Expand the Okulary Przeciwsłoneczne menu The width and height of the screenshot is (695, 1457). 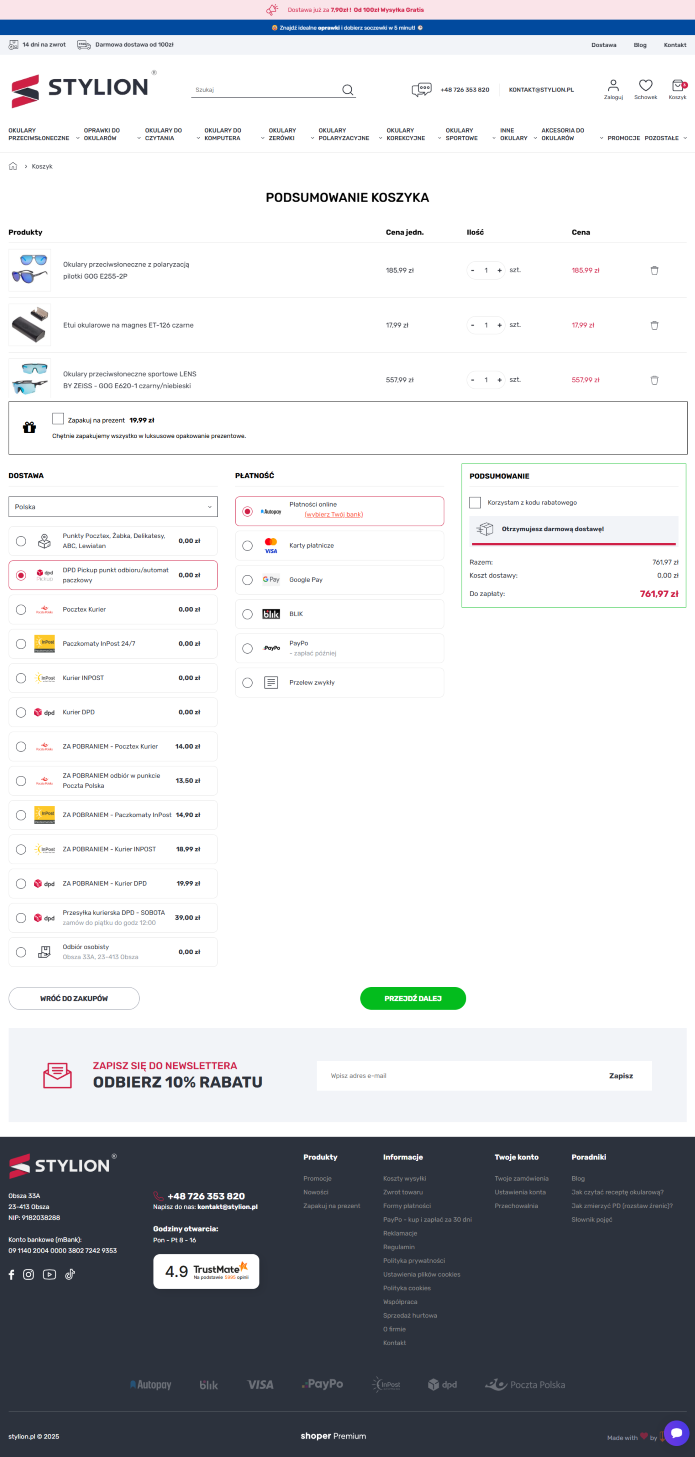tap(40, 134)
